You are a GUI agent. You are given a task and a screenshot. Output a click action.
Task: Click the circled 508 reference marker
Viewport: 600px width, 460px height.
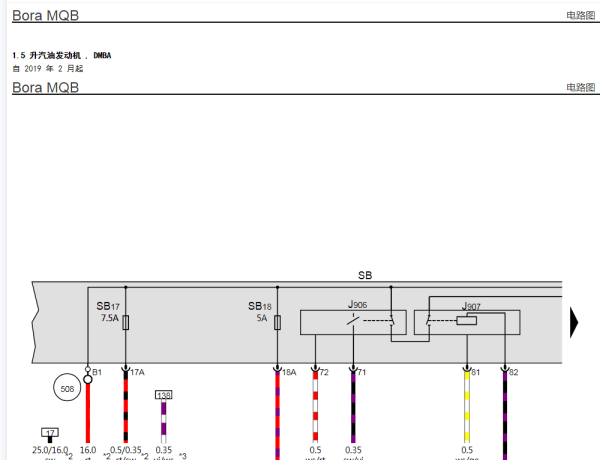click(x=67, y=387)
